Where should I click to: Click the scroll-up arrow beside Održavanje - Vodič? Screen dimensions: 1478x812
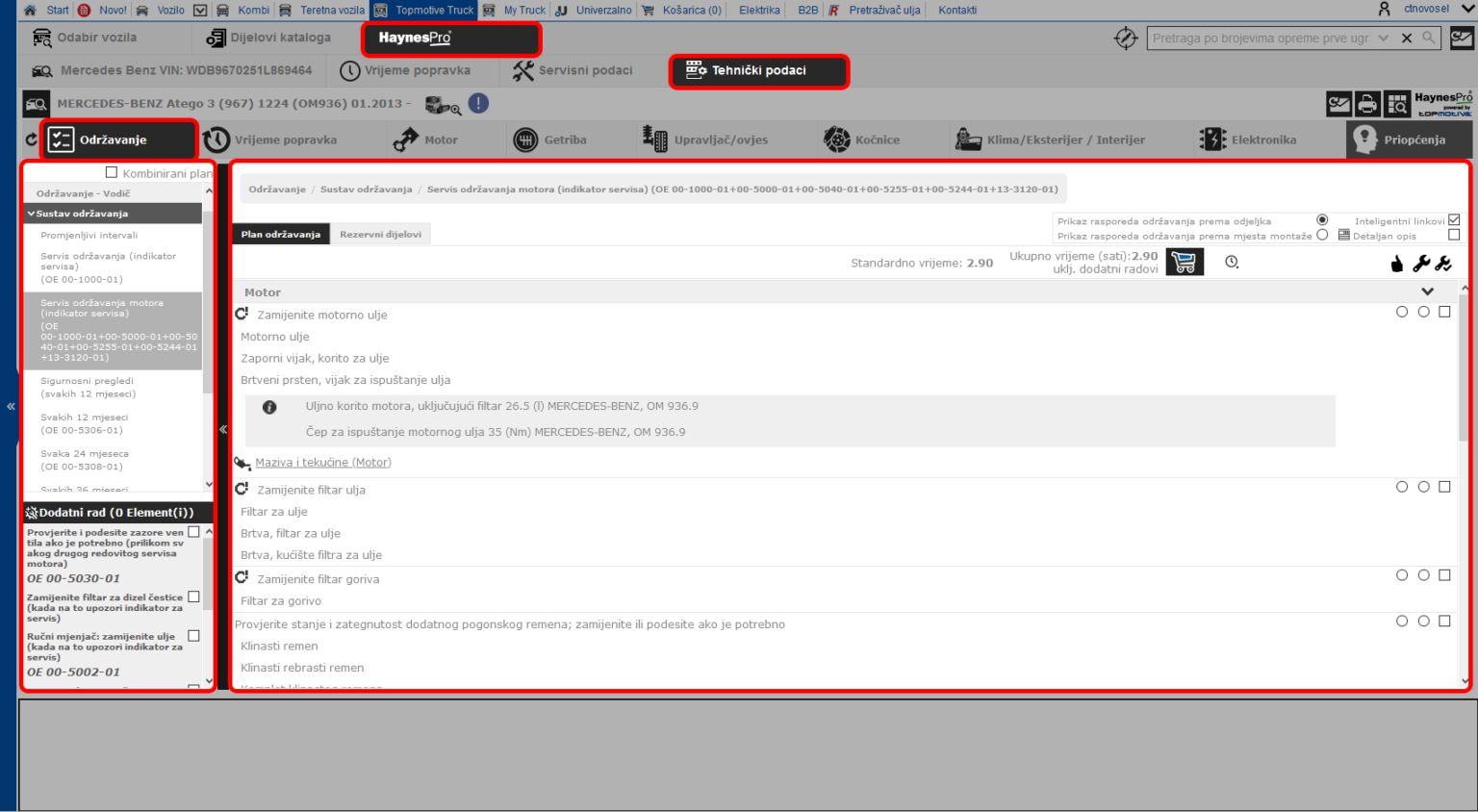point(209,192)
